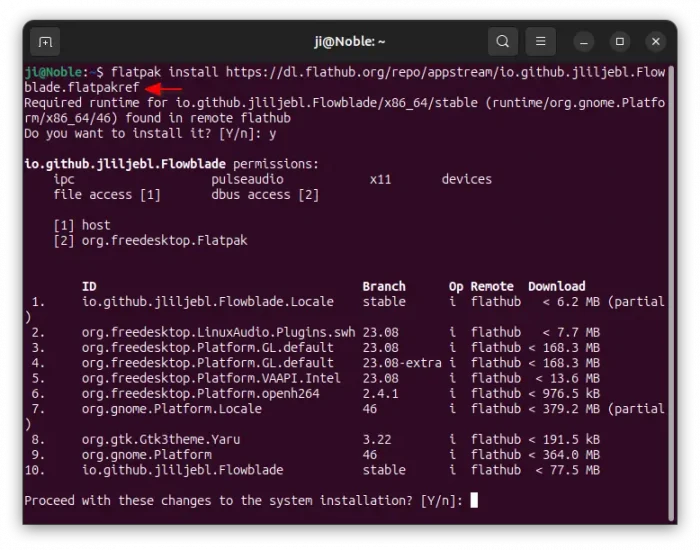Viewport: 700px width, 550px height.
Task: Click the ji@Noble: ~ window title
Action: [350, 42]
